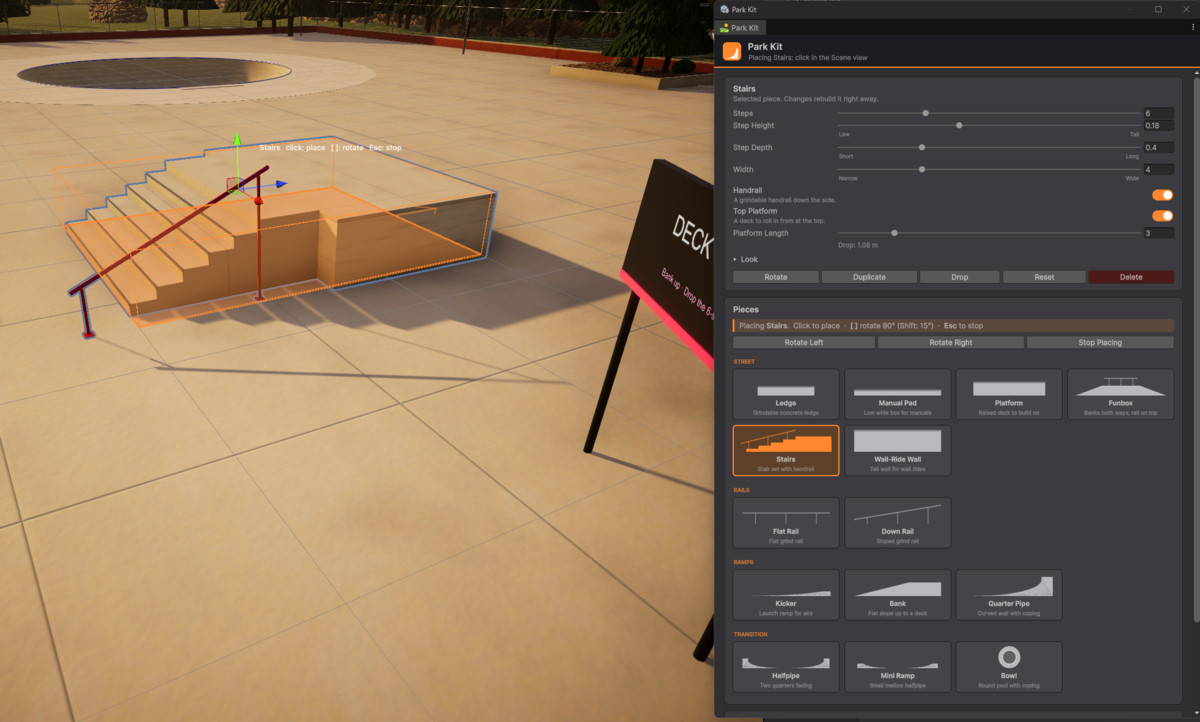
Task: Disable the Top Platform toggle
Action: [1162, 216]
